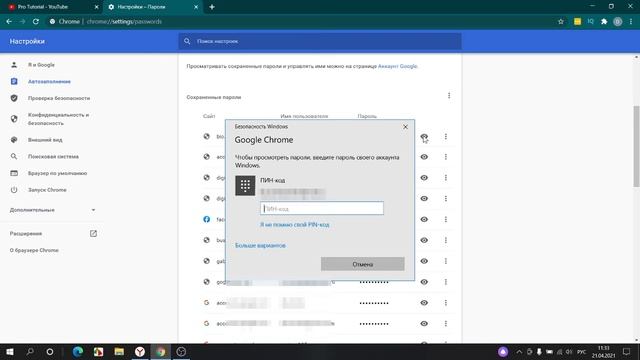Open the Chrome profile avatar
The image size is (640, 360).
pos(618,22)
